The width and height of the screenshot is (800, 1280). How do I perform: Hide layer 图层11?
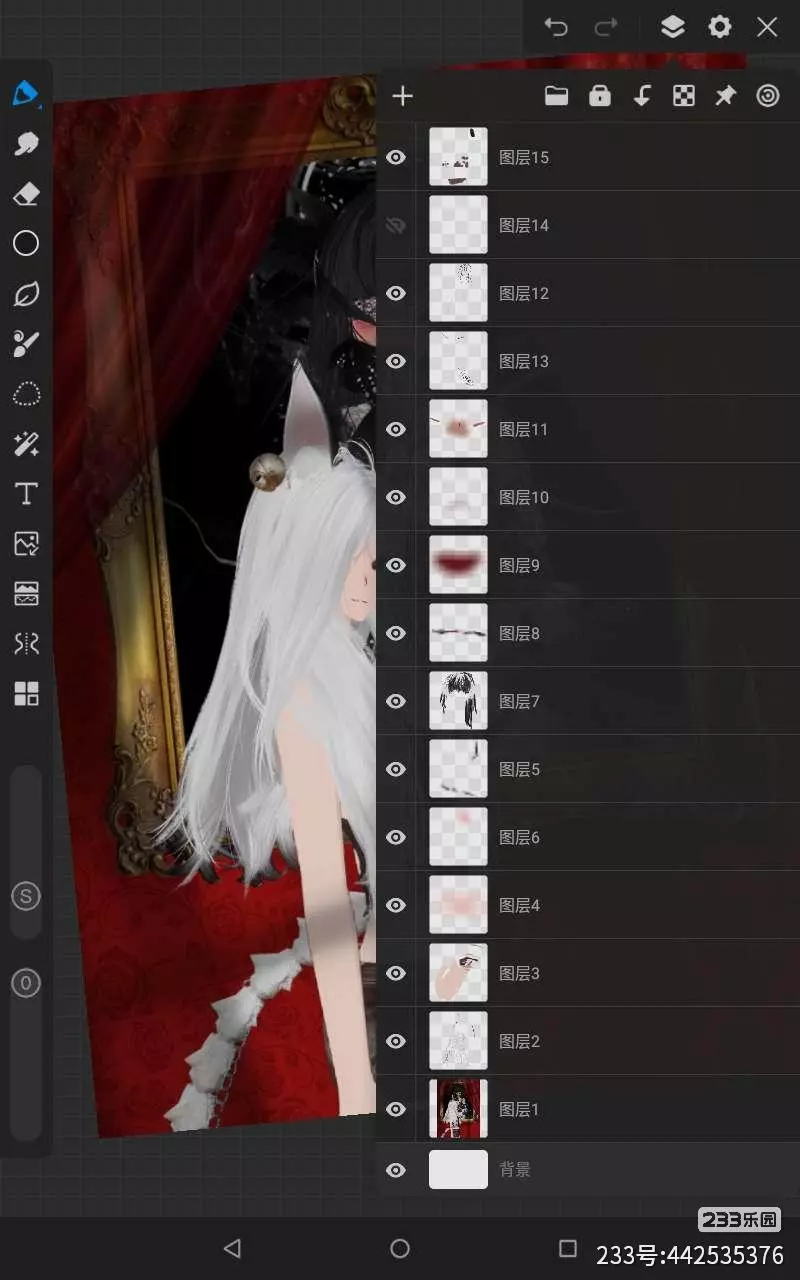tap(397, 429)
